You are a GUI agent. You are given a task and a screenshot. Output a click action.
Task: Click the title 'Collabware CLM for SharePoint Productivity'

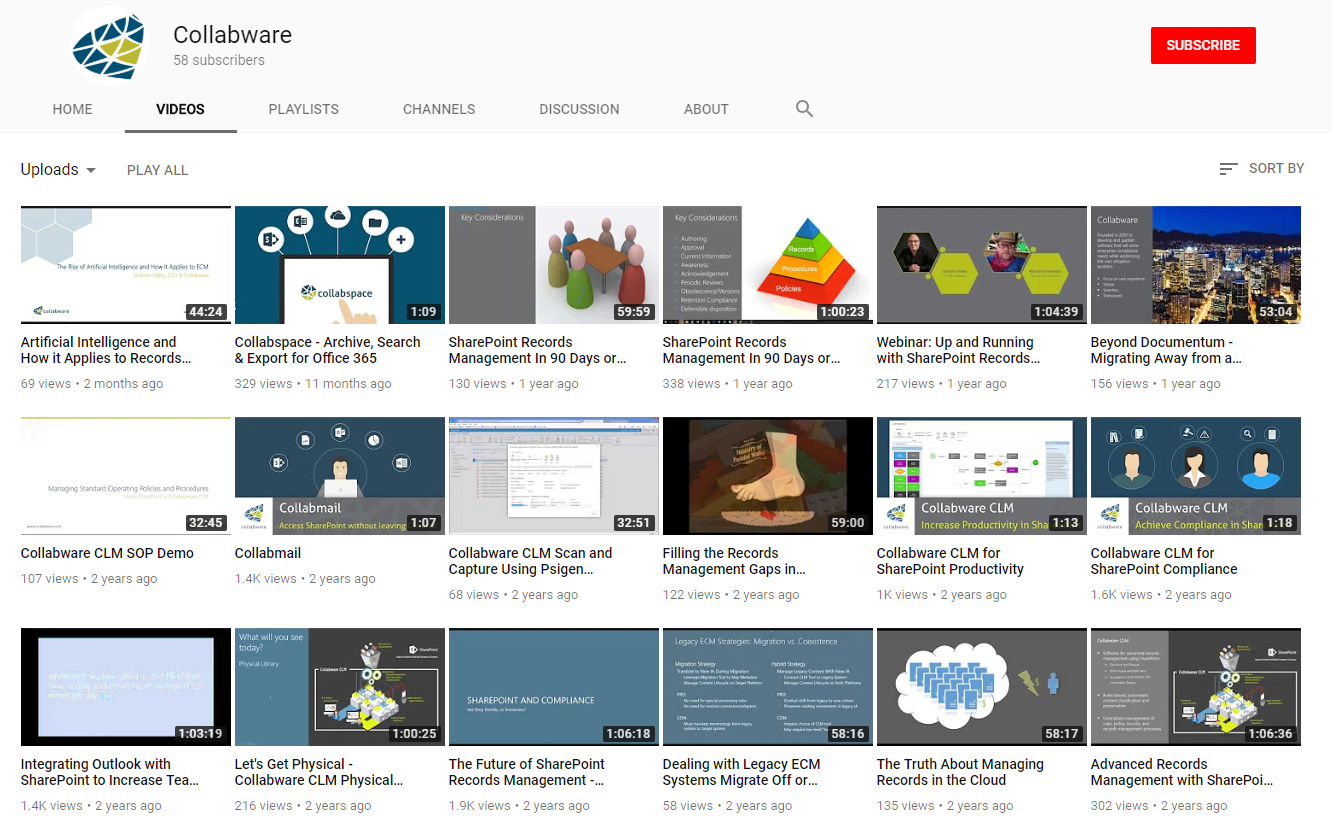(x=950, y=561)
